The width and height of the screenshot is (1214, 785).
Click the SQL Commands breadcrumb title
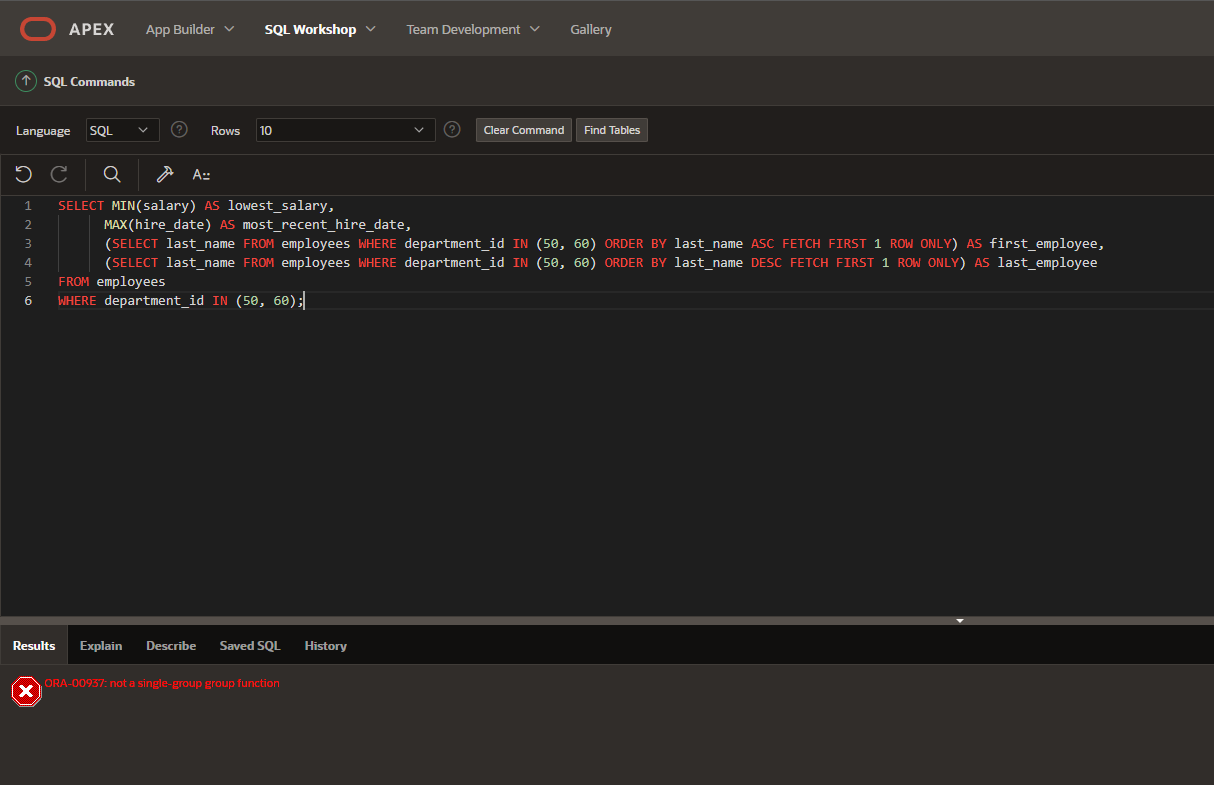(89, 81)
